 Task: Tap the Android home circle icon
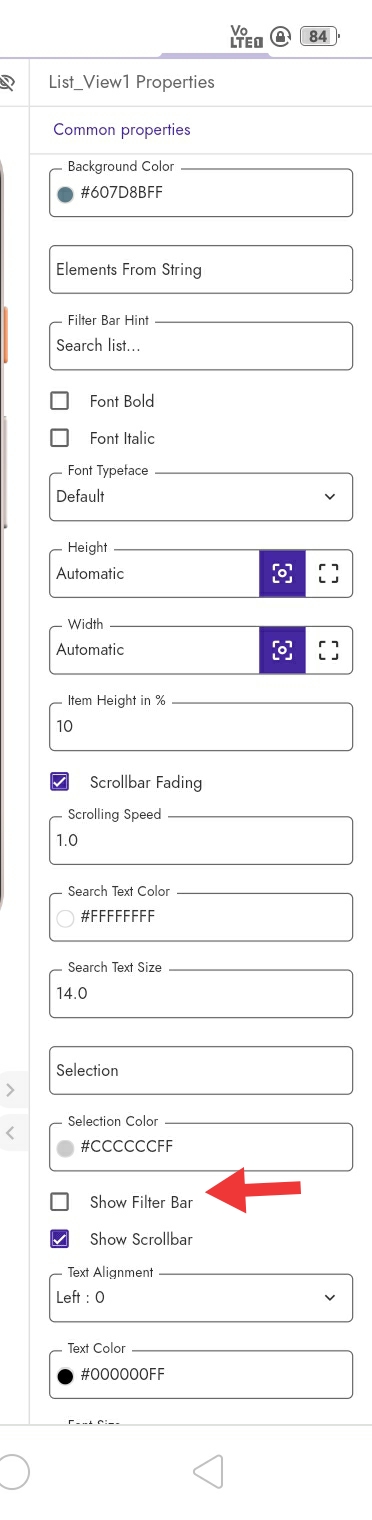click(x=12, y=1471)
